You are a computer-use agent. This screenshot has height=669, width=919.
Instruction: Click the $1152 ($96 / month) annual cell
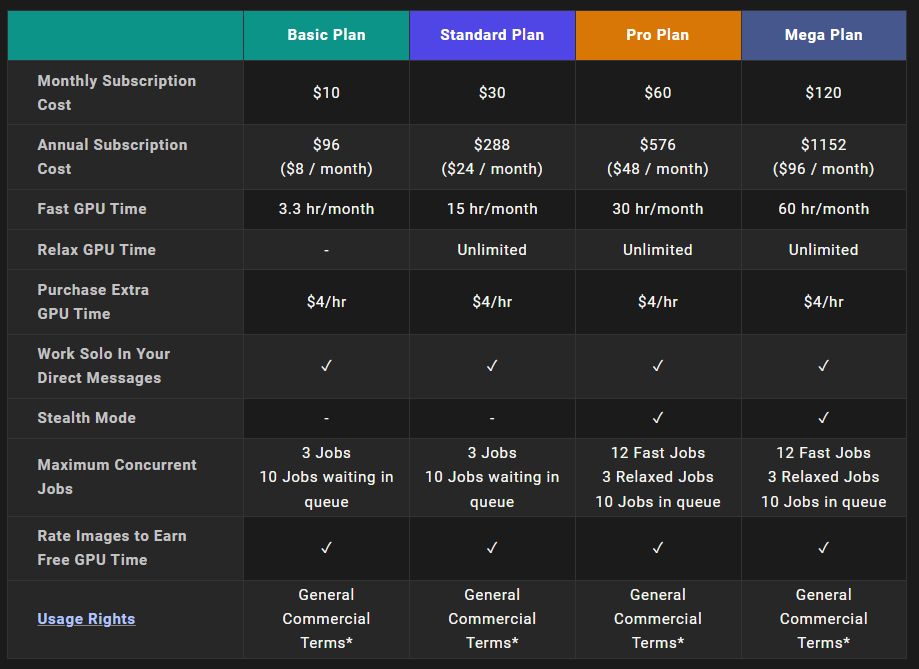(823, 157)
